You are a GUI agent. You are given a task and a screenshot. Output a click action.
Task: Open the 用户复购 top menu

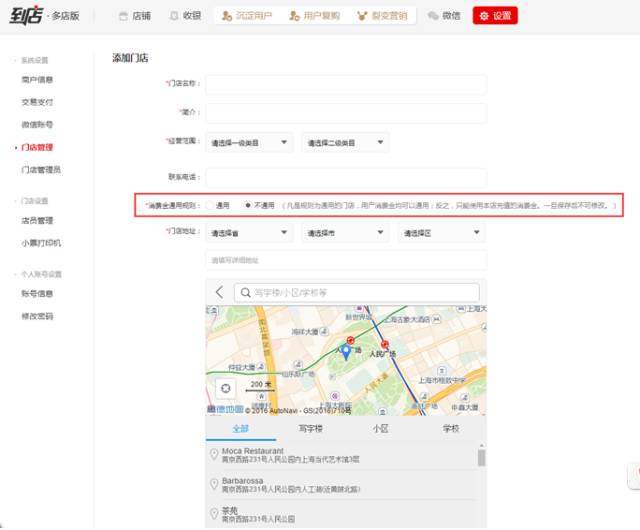pyautogui.click(x=314, y=16)
